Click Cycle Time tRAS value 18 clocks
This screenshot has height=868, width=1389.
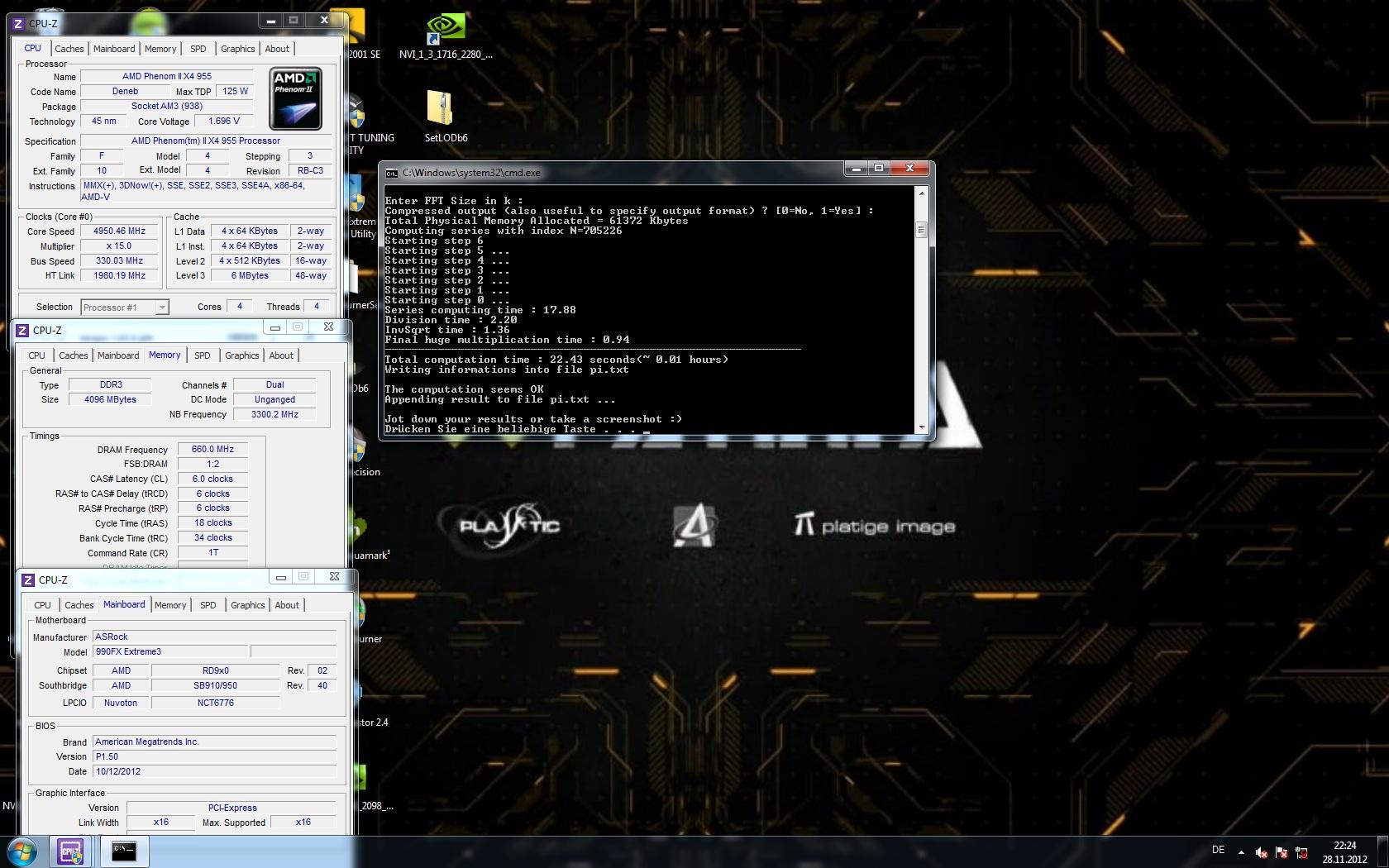212,523
